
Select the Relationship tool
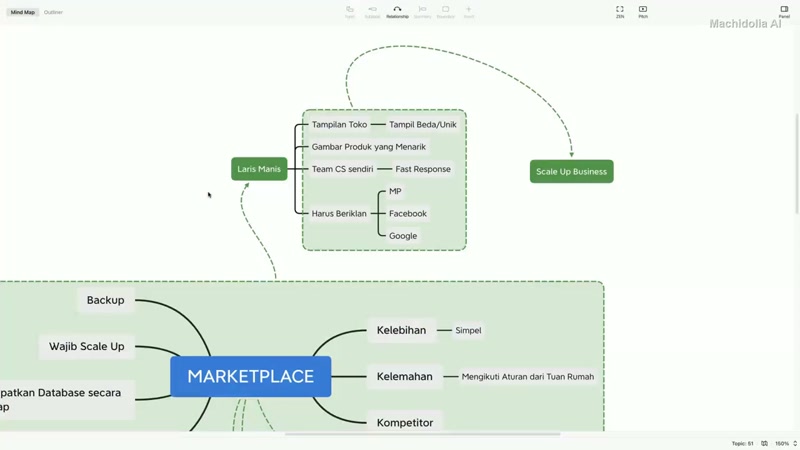point(397,12)
